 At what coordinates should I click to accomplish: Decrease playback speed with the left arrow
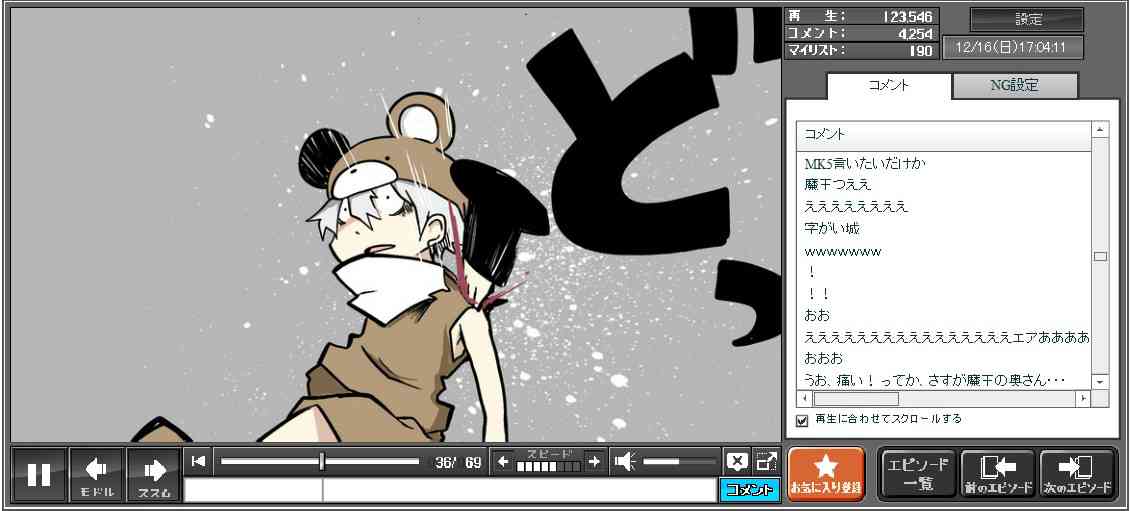(503, 461)
